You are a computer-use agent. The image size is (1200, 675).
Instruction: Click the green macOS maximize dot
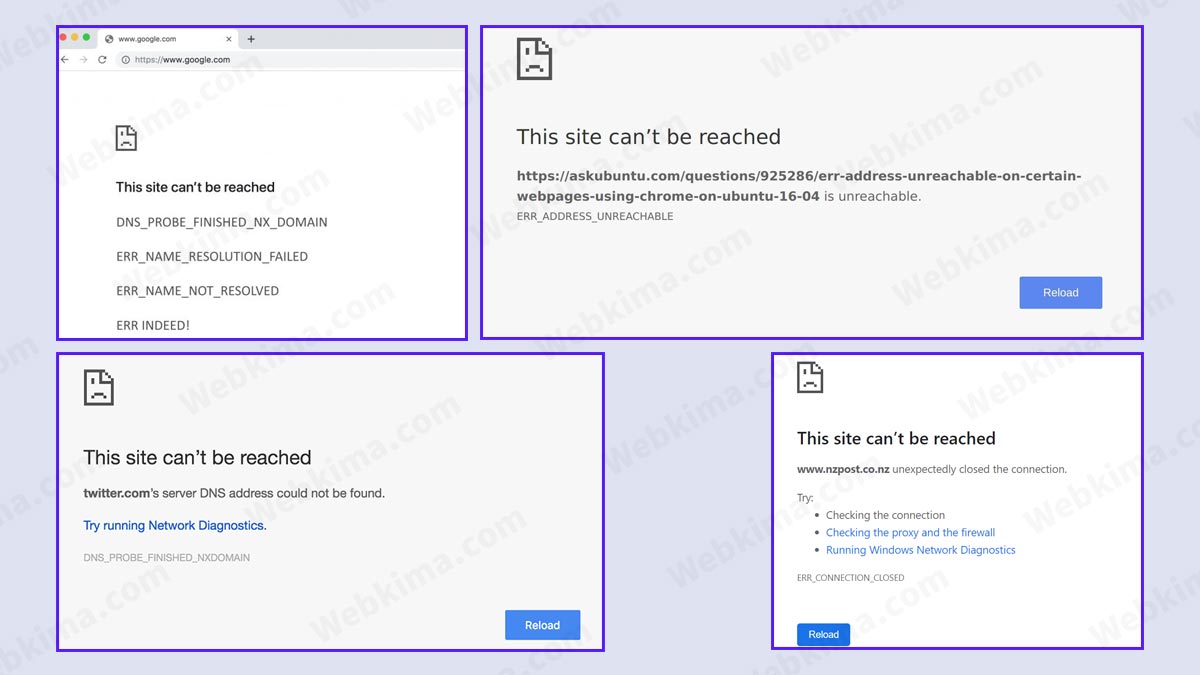[x=87, y=37]
